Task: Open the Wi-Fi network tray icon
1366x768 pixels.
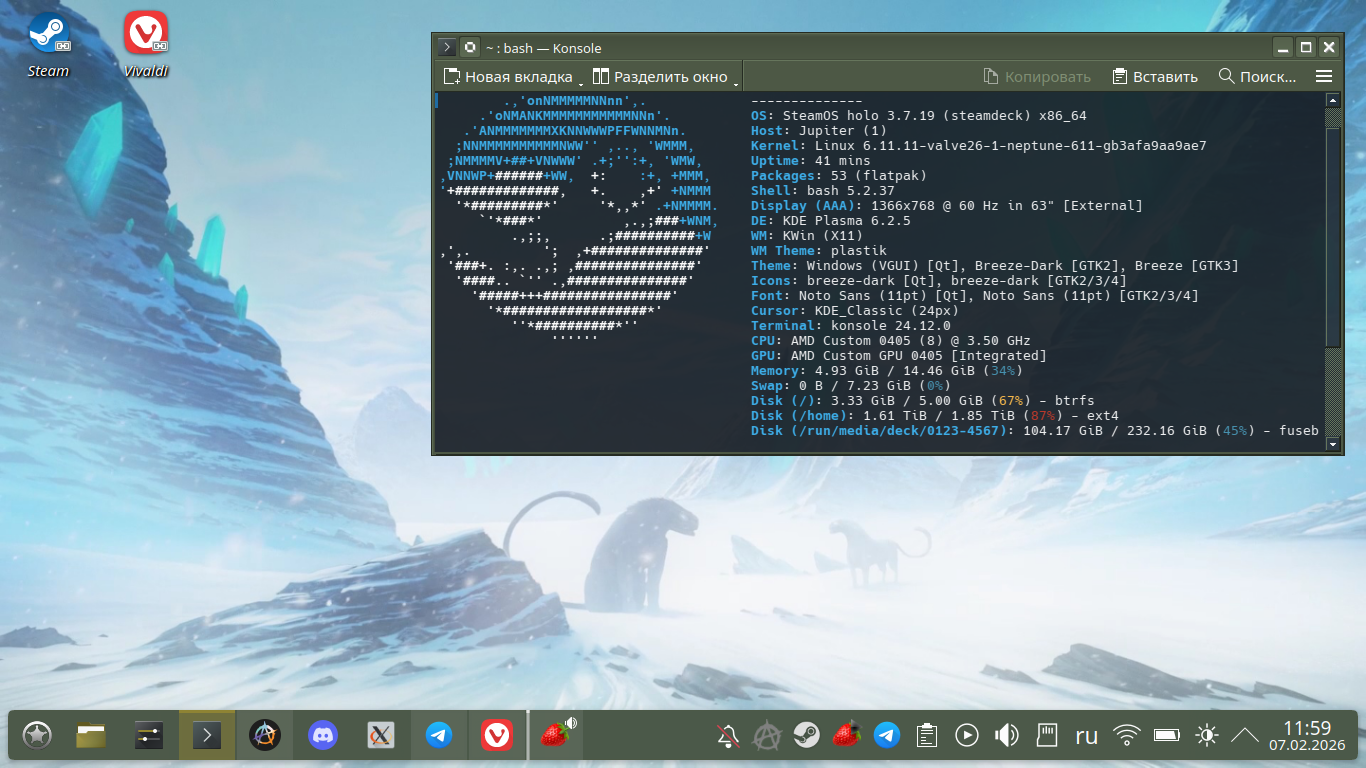Action: coord(1127,736)
